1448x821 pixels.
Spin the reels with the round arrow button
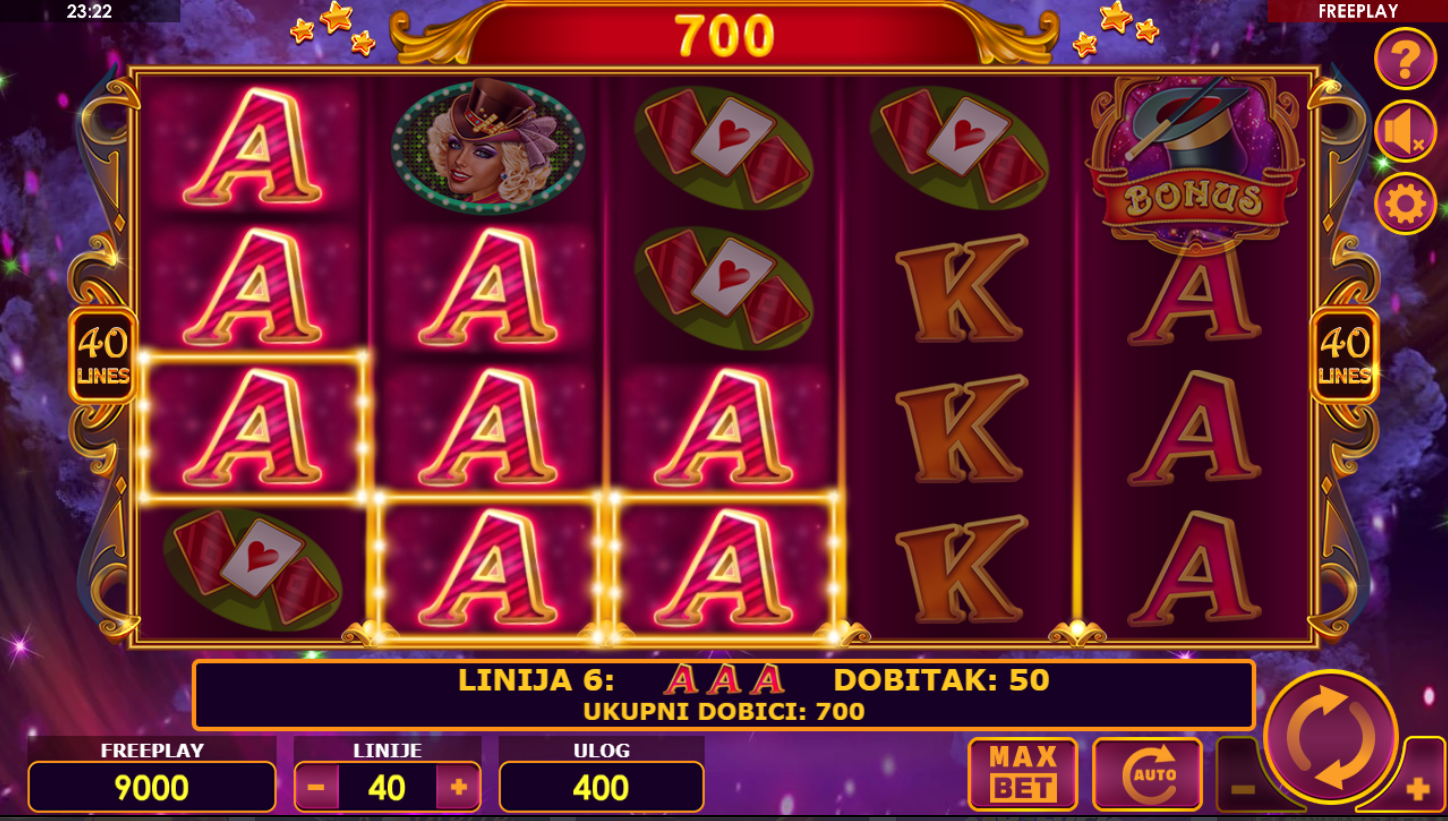[x=1331, y=737]
